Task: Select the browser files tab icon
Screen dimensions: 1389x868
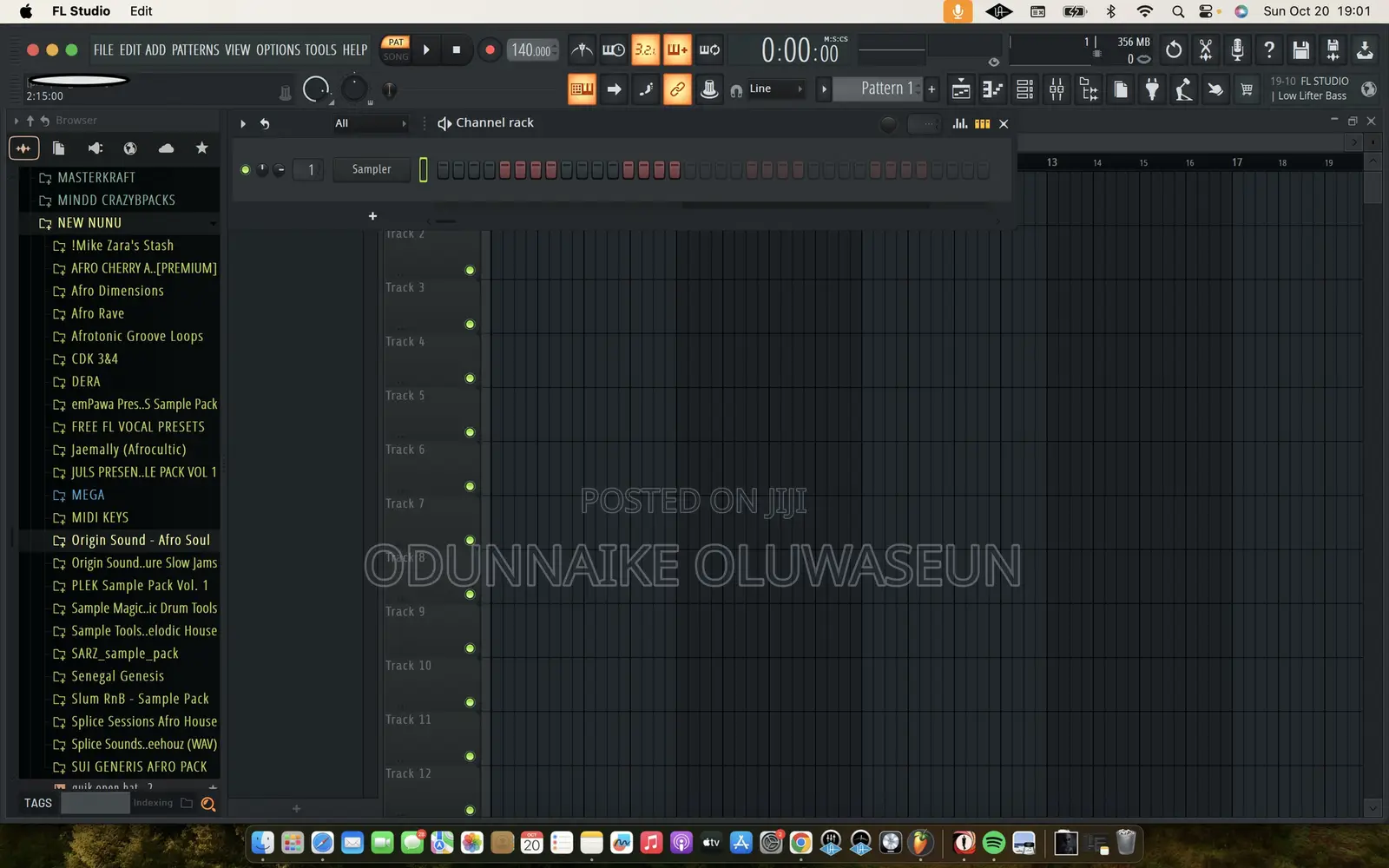Action: click(59, 148)
